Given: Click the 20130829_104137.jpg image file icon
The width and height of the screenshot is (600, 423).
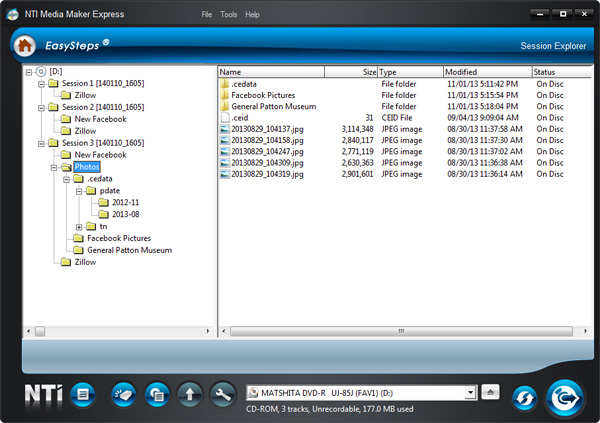Looking at the screenshot, I should tap(225, 129).
